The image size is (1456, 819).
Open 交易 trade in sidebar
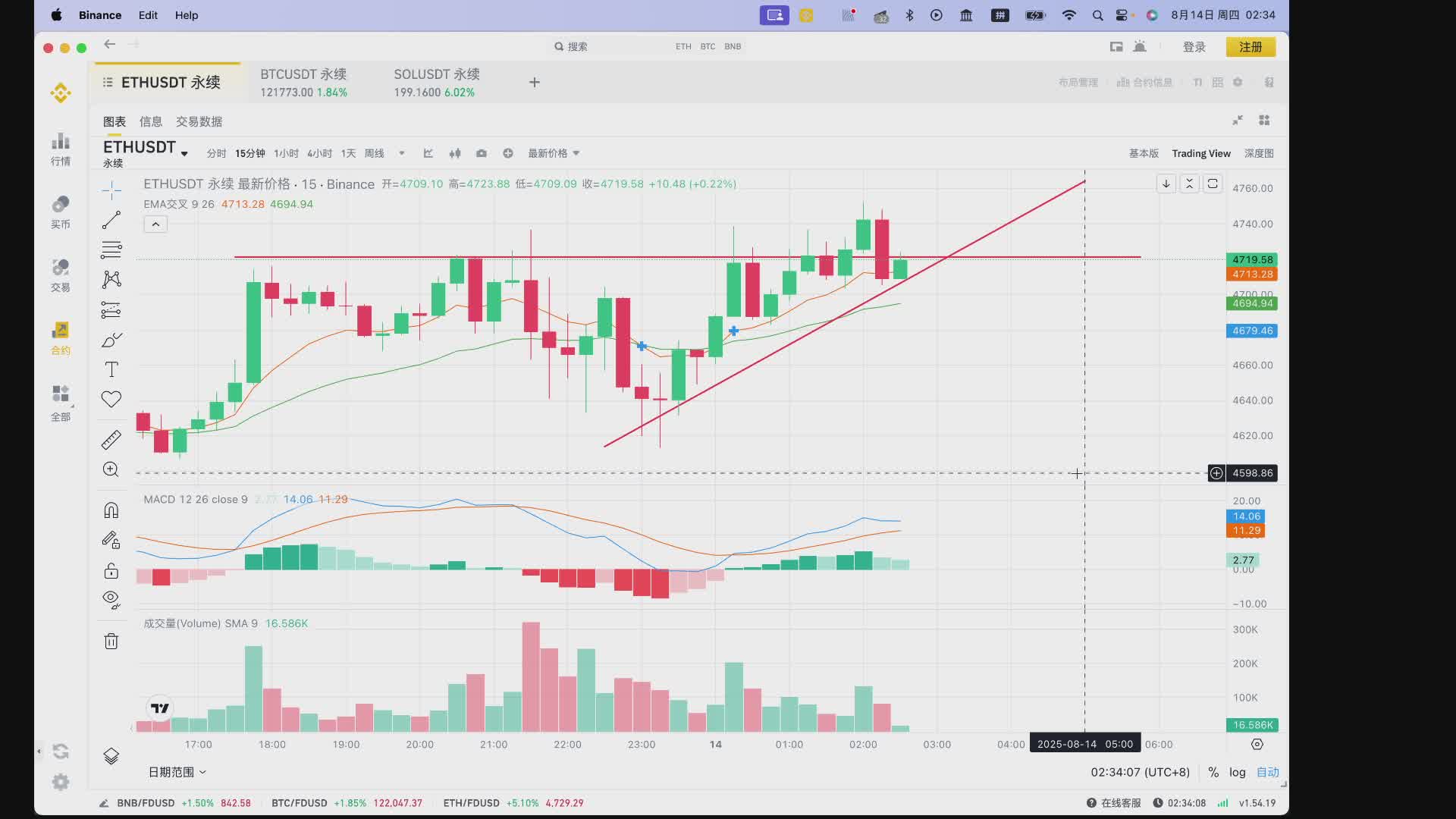[61, 275]
